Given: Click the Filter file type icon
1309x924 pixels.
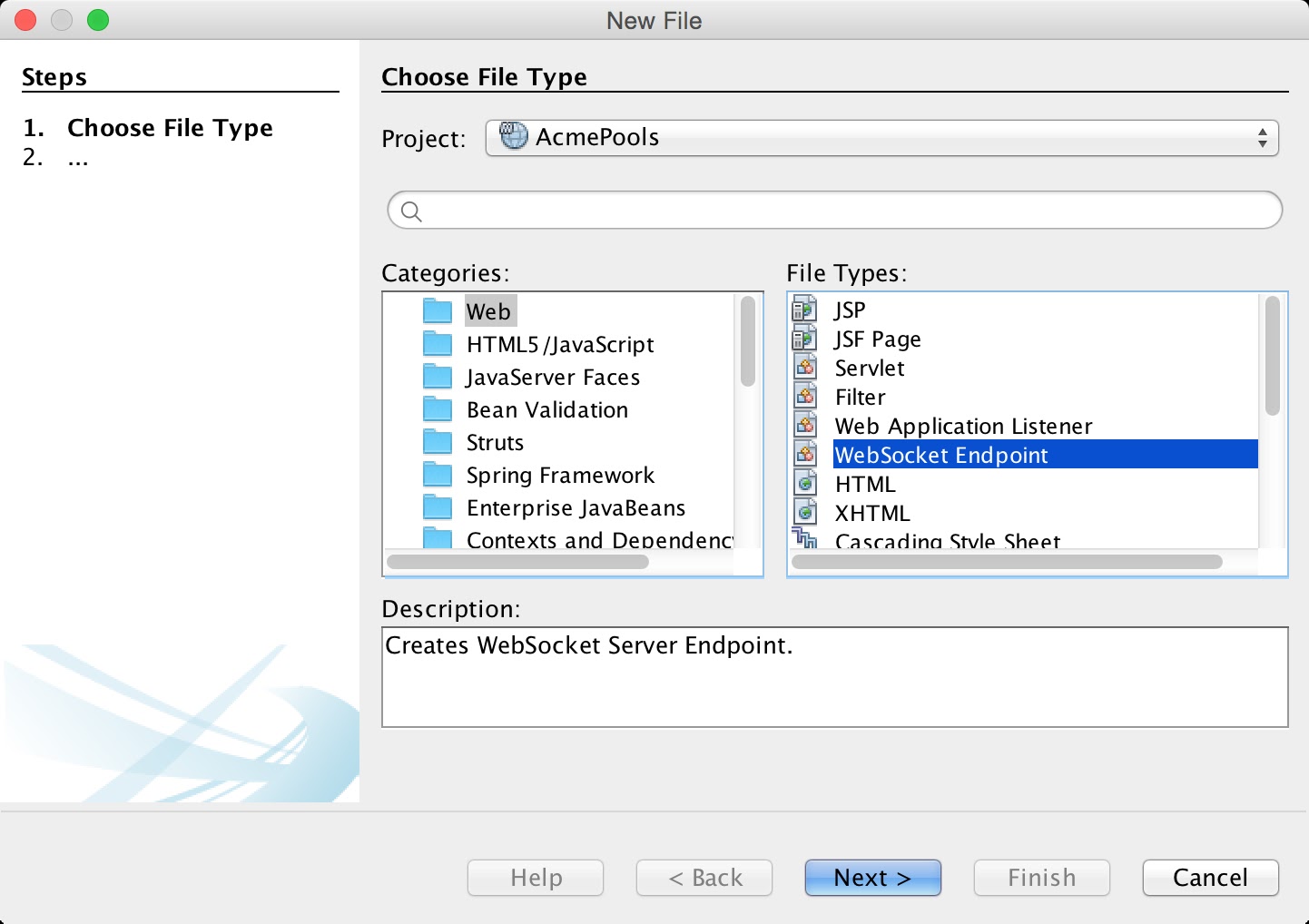Looking at the screenshot, I should [805, 397].
